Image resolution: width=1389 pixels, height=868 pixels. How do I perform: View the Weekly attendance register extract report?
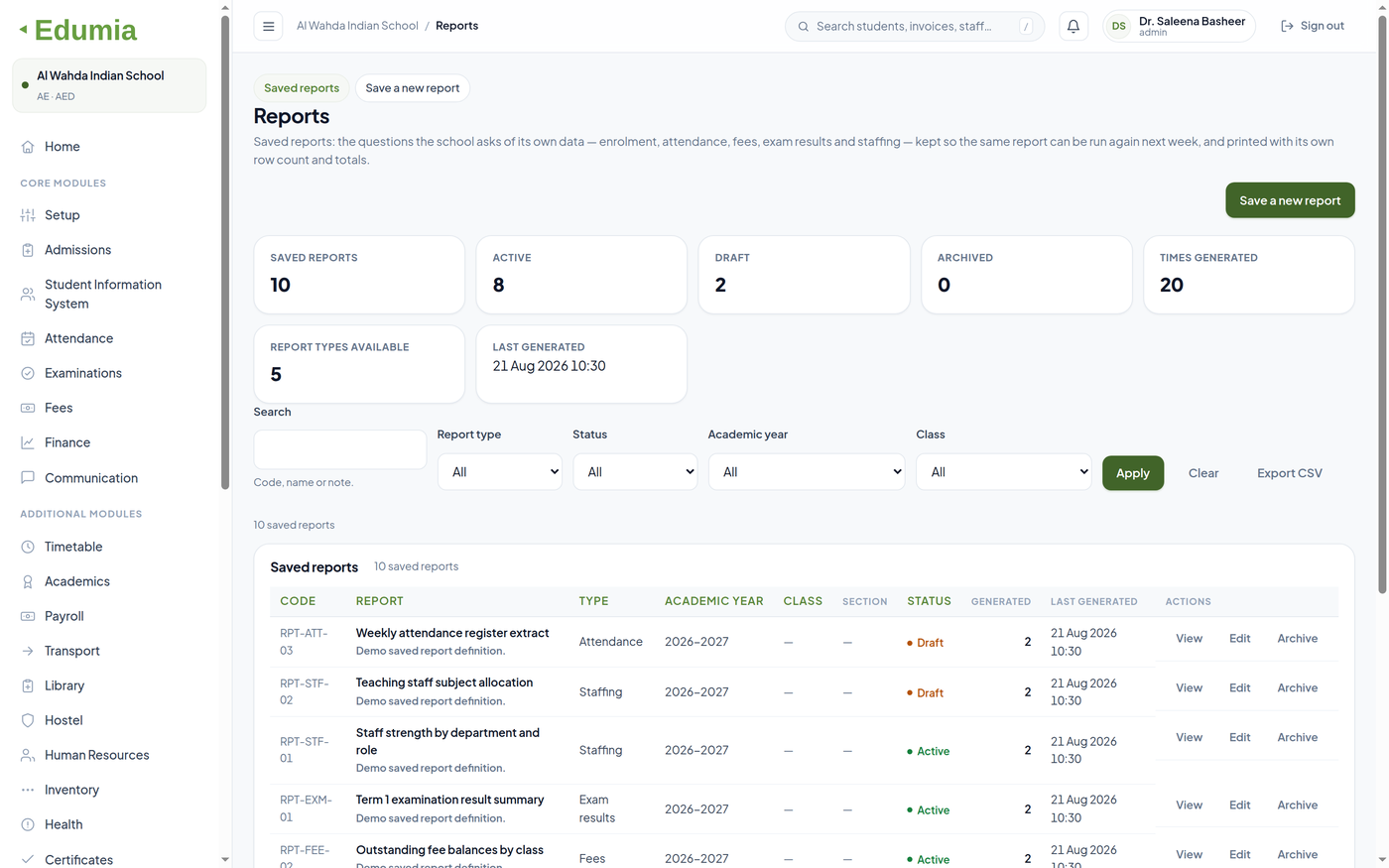click(1189, 639)
